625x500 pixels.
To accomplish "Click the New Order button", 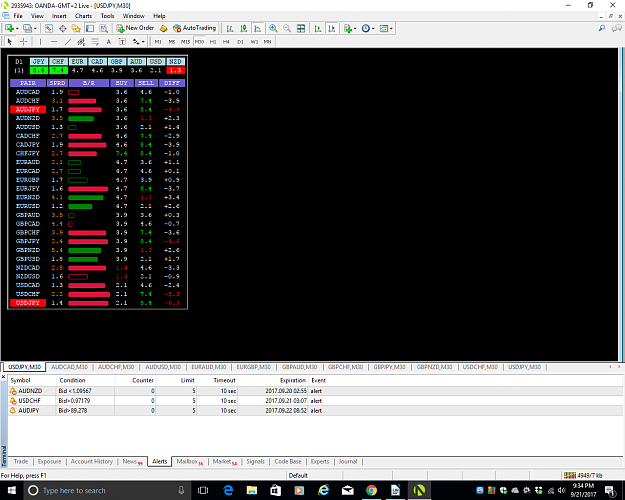I will click(135, 28).
